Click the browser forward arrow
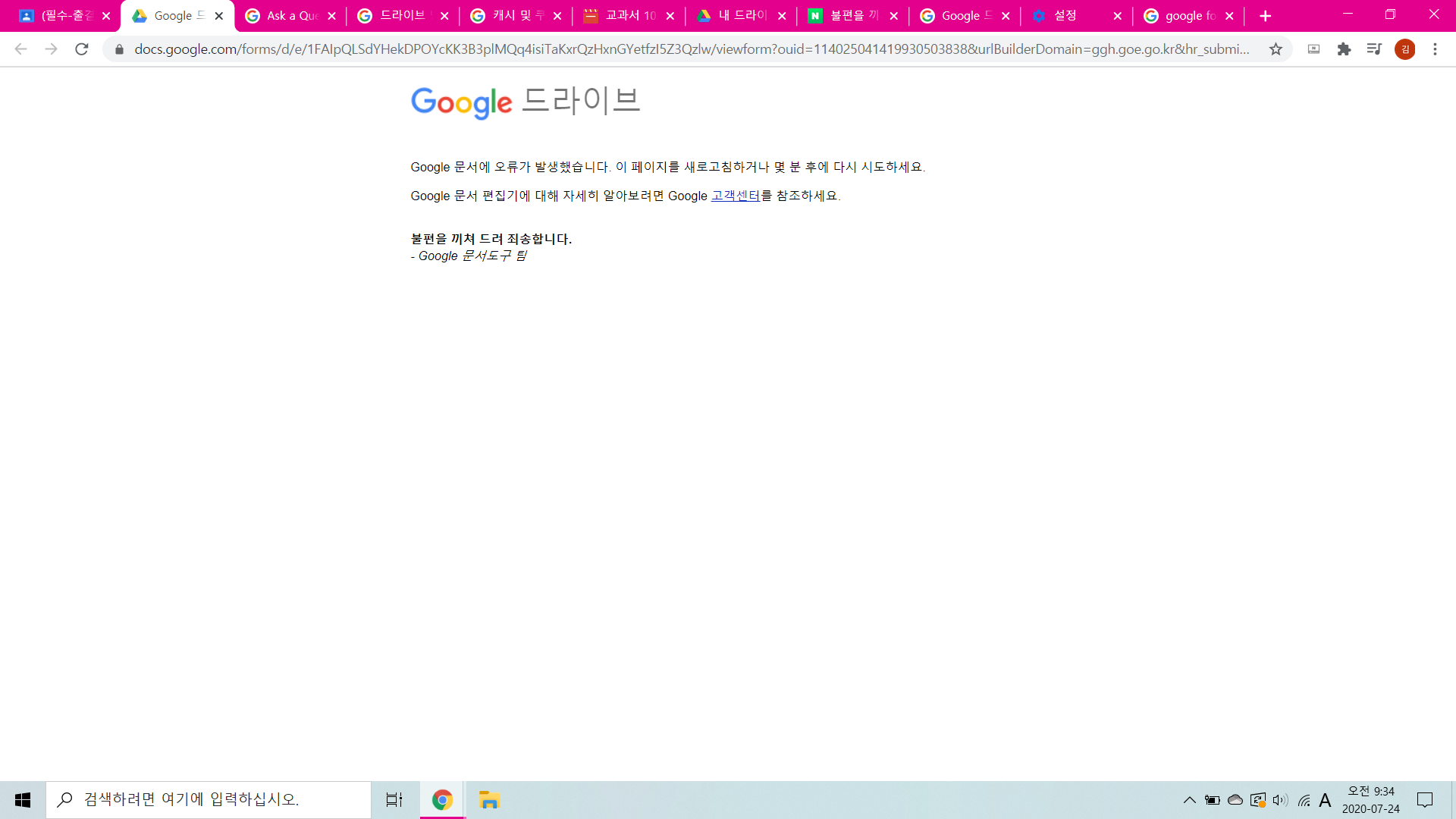Image resolution: width=1456 pixels, height=819 pixels. point(51,49)
